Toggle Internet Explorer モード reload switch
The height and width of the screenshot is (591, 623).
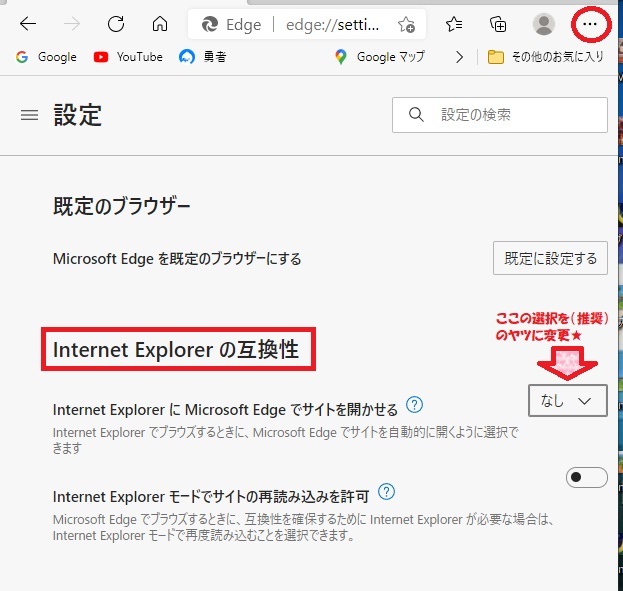[586, 477]
